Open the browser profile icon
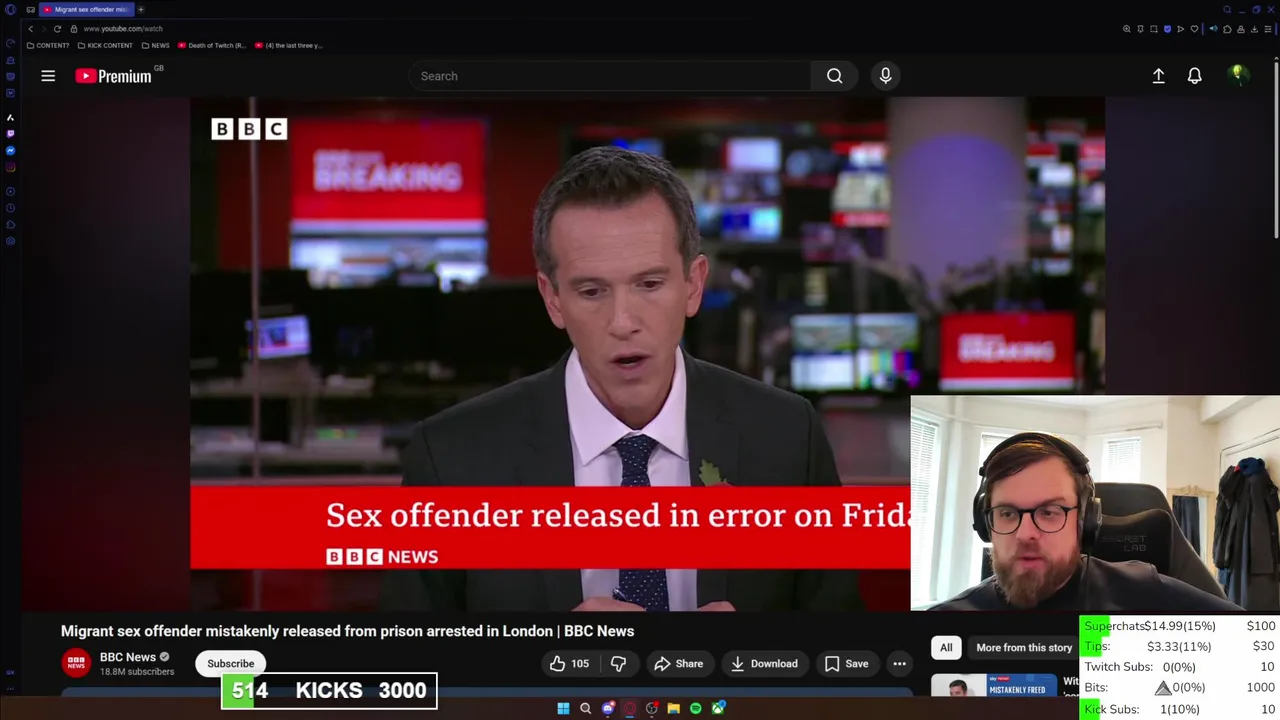The height and width of the screenshot is (720, 1280). (1241, 29)
